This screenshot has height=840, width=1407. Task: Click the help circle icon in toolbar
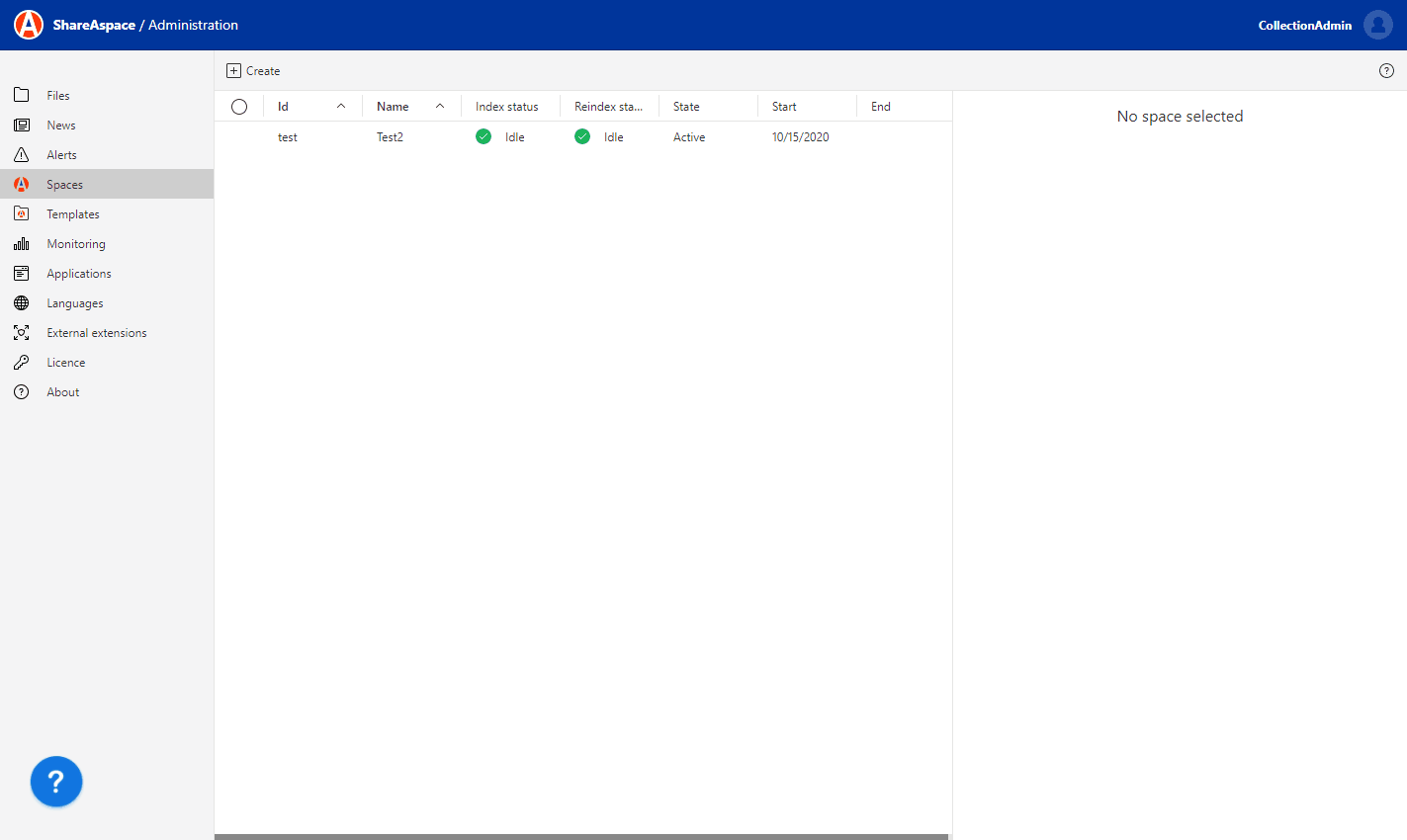click(x=1386, y=70)
